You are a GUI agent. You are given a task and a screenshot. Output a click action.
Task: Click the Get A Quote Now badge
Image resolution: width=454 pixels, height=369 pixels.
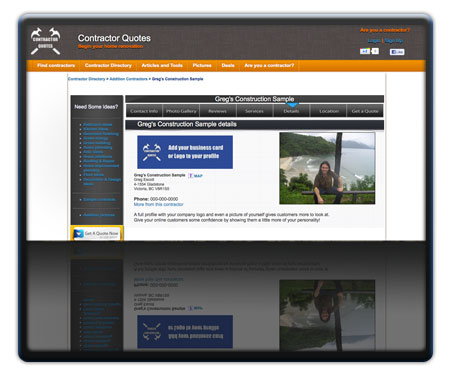(x=97, y=233)
